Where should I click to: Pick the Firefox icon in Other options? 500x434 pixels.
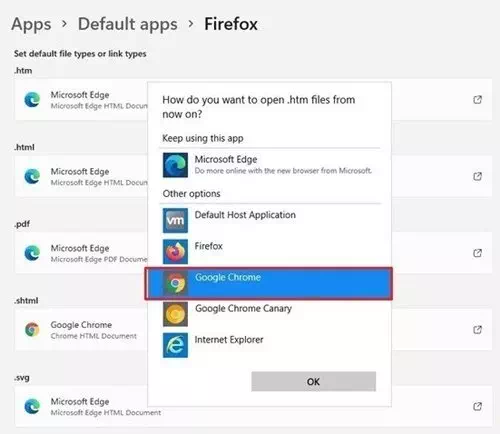tap(175, 252)
